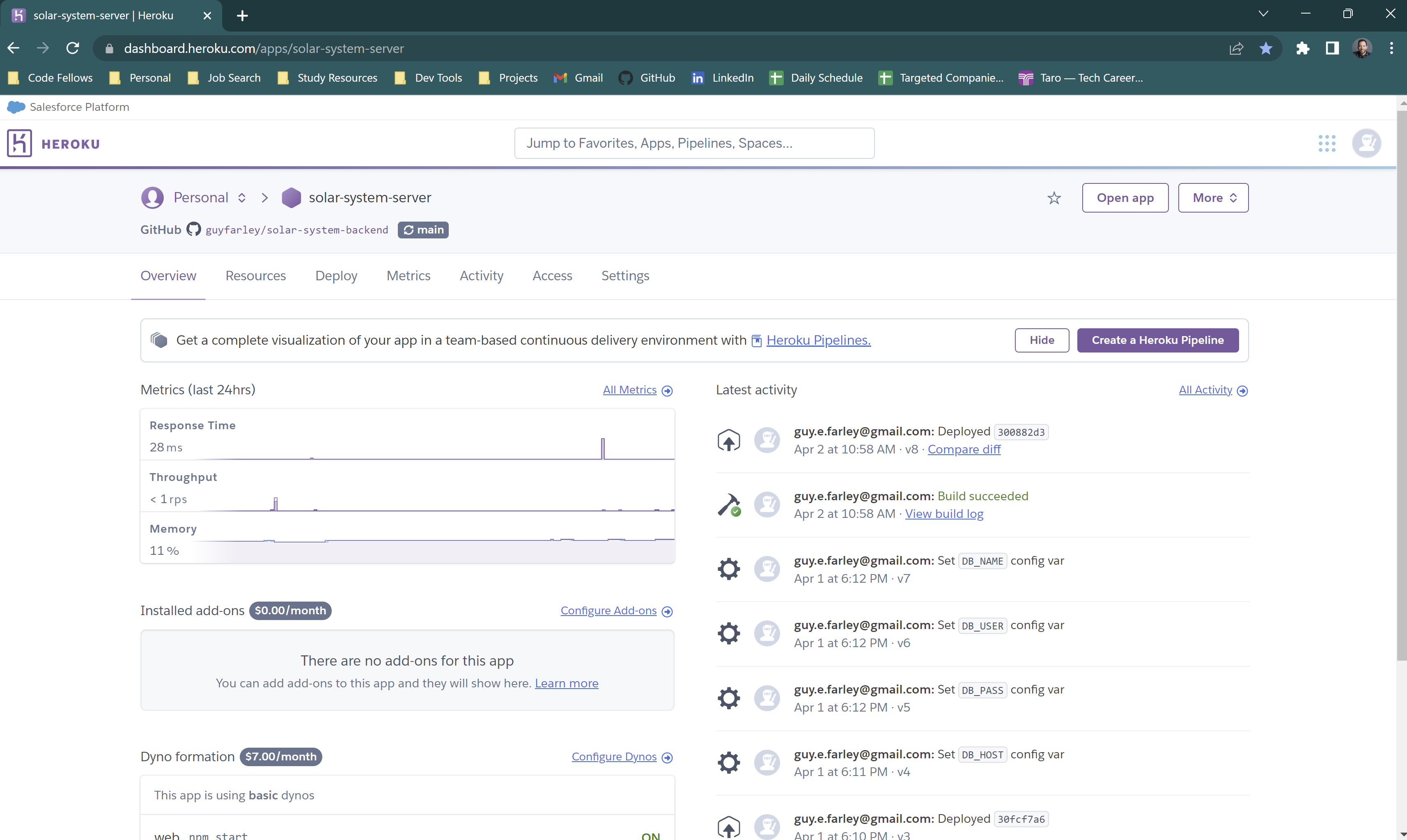
Task: Click the arrow icon next to All Metrics
Action: [667, 391]
